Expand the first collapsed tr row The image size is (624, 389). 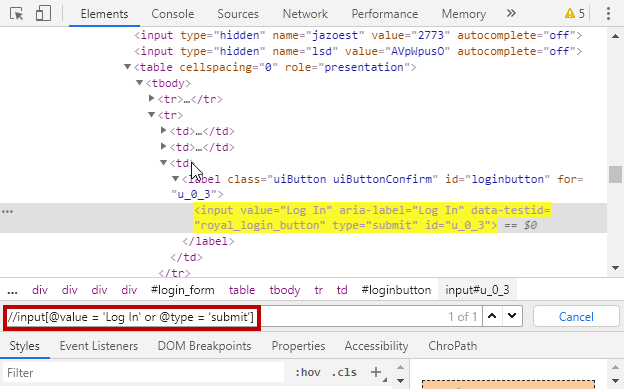click(x=151, y=98)
